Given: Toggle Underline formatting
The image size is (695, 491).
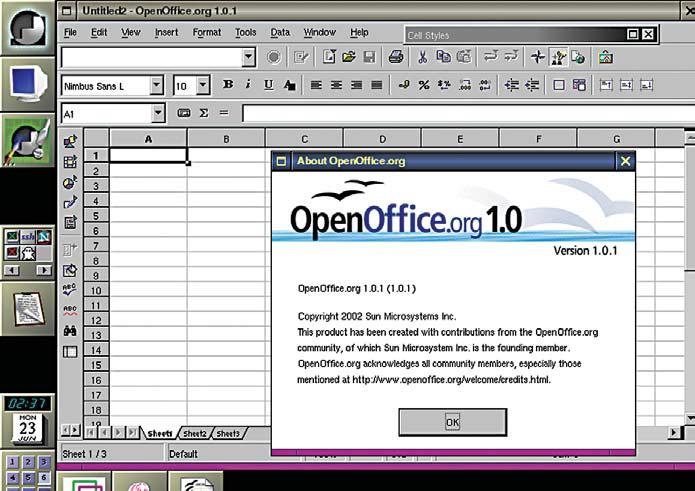Looking at the screenshot, I should 268,84.
